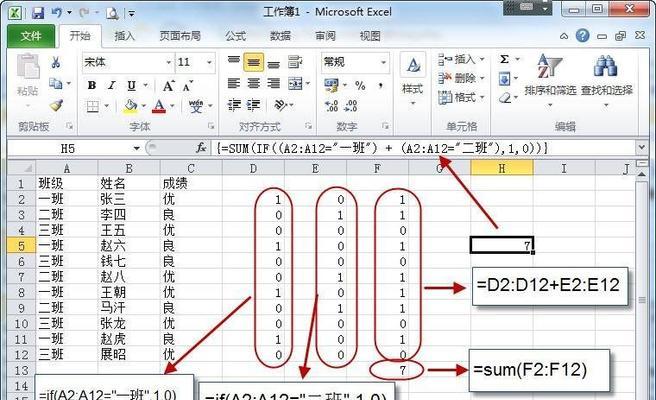Screen dimensions: 656x400
Task: Apply Percent style format
Action: coord(360,86)
